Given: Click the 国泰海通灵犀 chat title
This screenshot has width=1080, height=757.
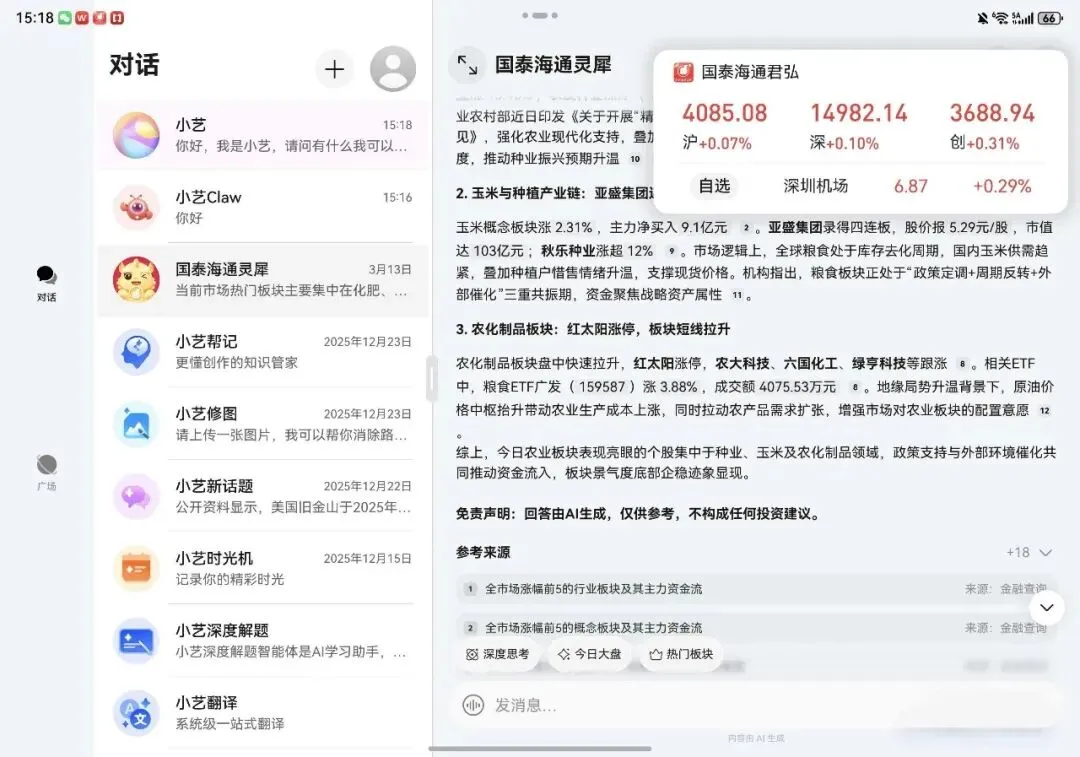Looking at the screenshot, I should [x=553, y=65].
